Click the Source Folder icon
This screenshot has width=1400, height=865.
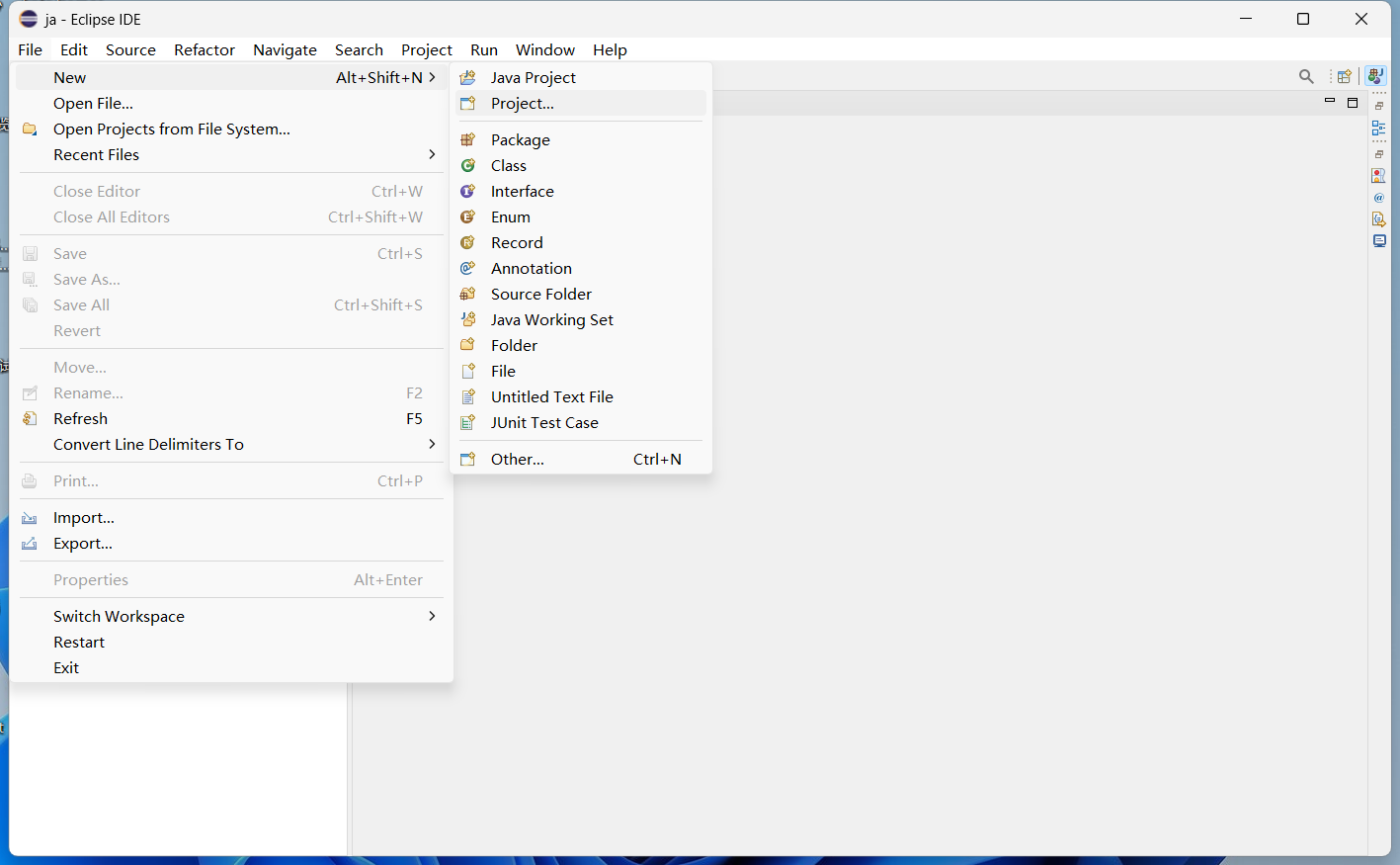[x=468, y=294]
